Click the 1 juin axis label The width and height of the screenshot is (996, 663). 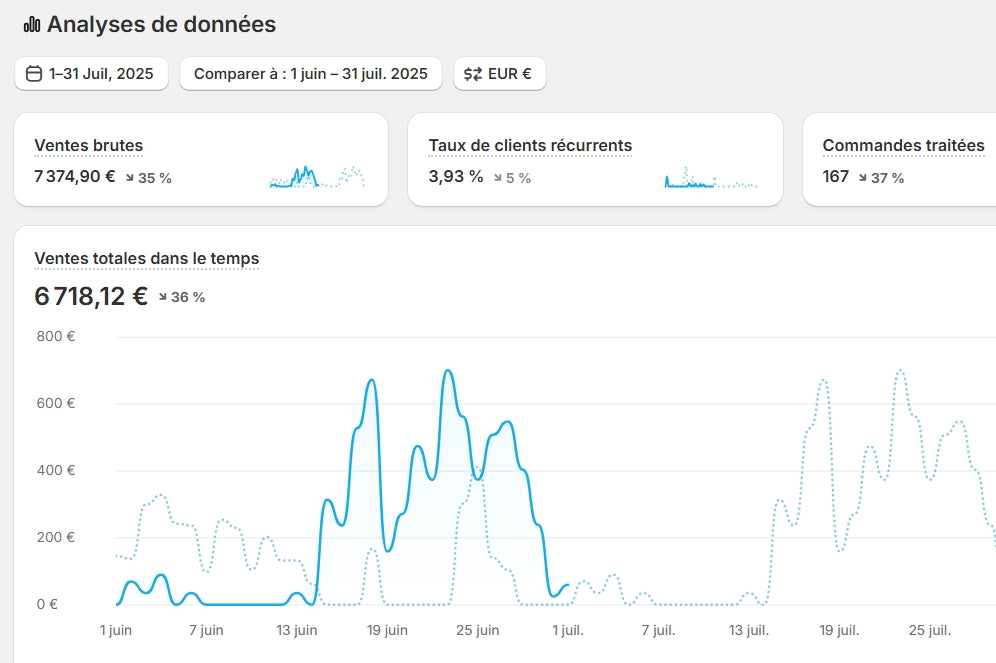[116, 631]
